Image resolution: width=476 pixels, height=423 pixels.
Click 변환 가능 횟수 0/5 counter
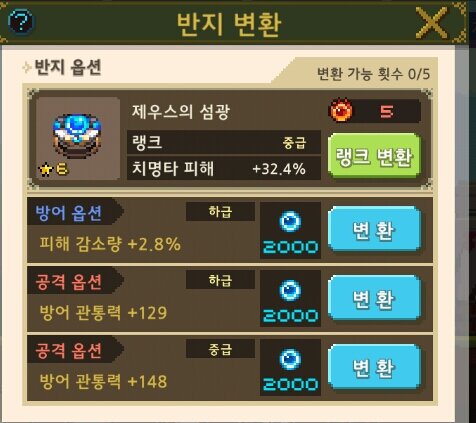[x=373, y=74]
